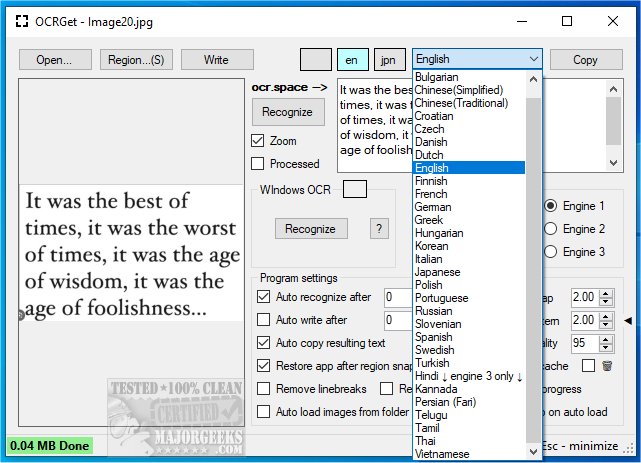This screenshot has width=641, height=463.
Task: Enable Auto load images from folder
Action: (264, 411)
